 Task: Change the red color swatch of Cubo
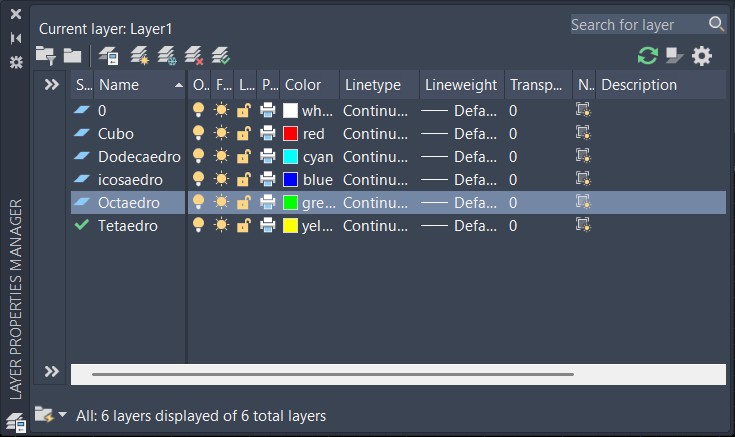(291, 133)
